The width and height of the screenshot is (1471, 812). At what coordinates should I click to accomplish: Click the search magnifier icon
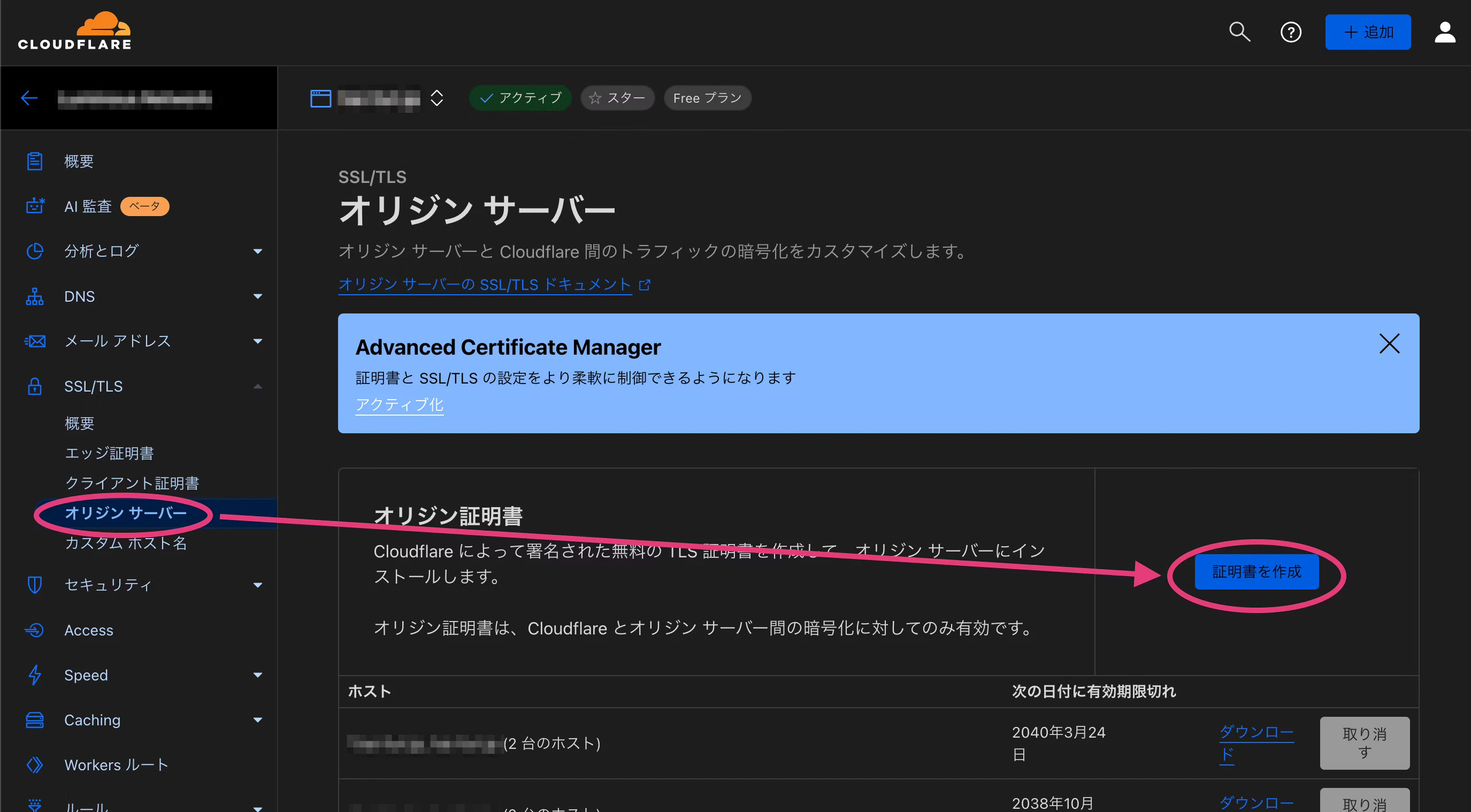1239,32
